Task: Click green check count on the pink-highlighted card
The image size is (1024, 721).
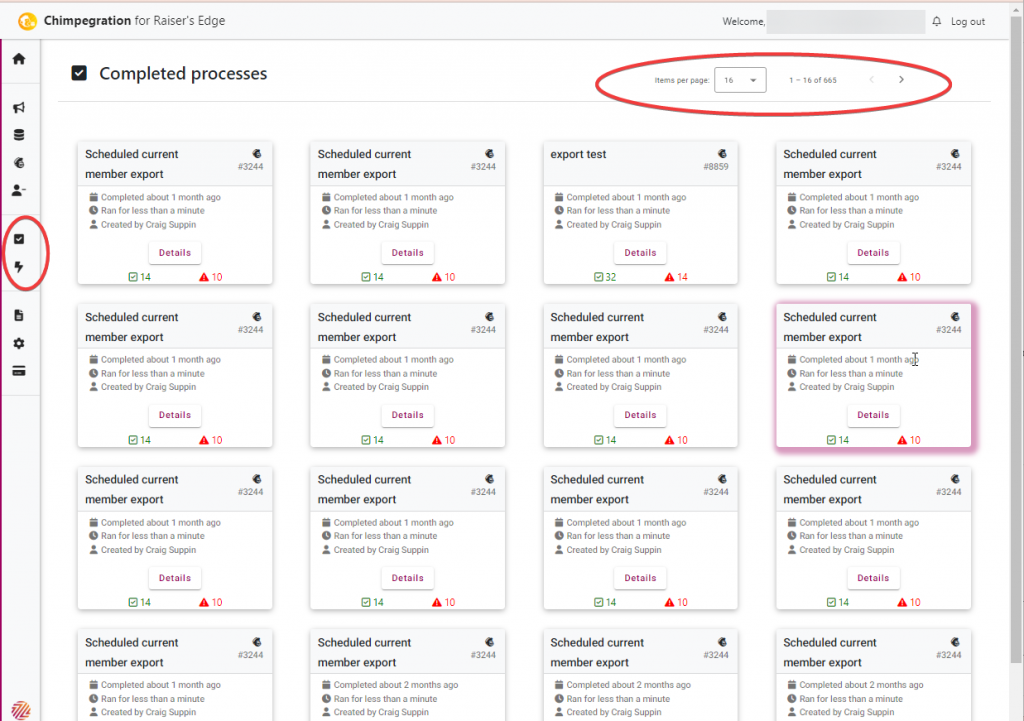Action: pyautogui.click(x=838, y=440)
